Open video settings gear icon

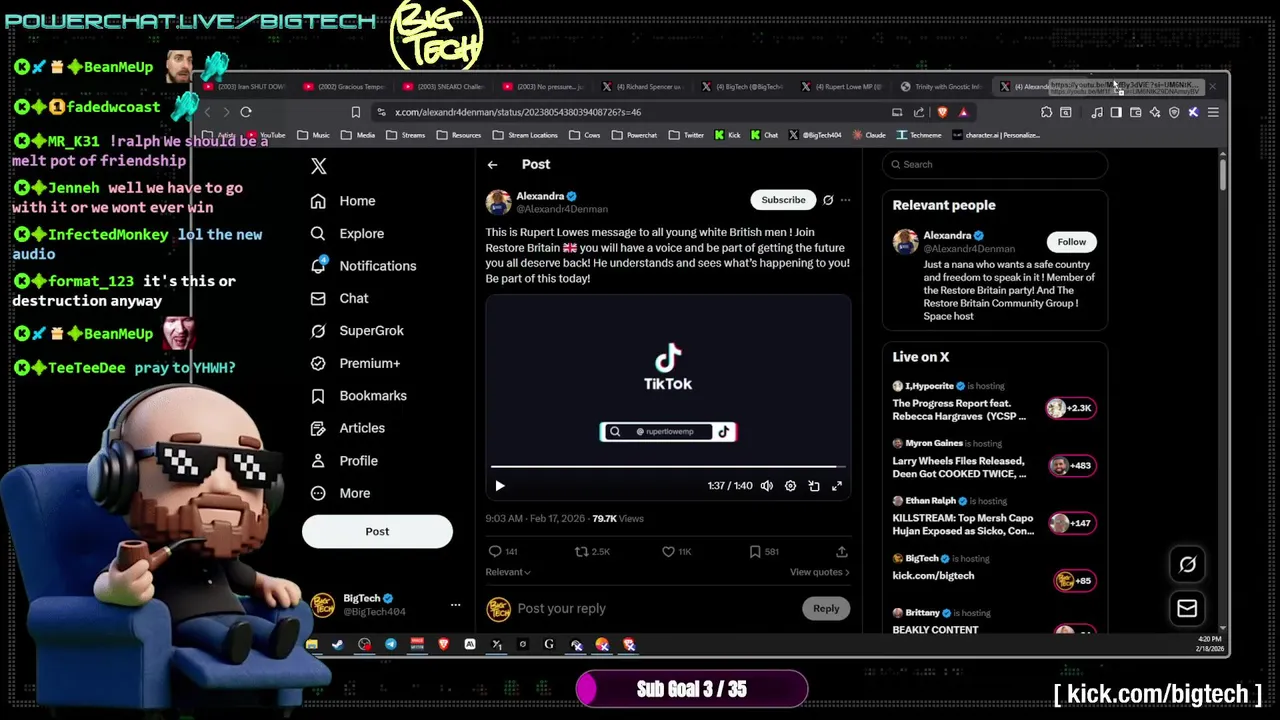790,486
